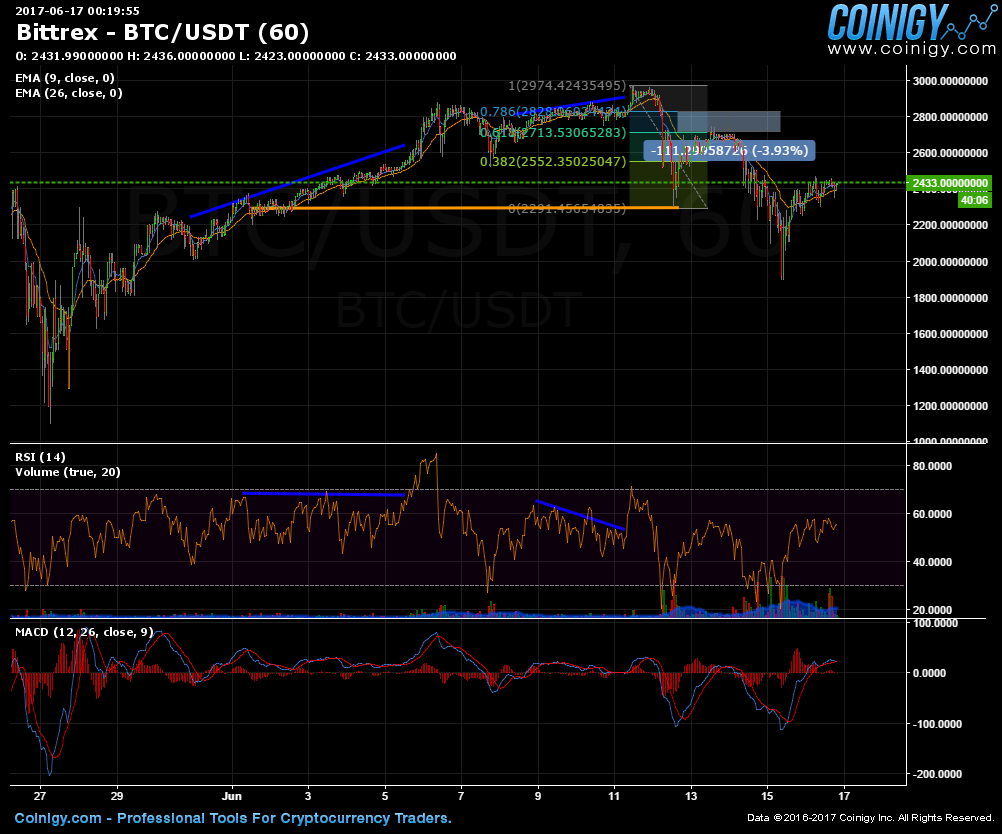The height and width of the screenshot is (834, 1002).
Task: Click the Fibonacci 0(2291.45654835) level label
Action: [x=567, y=208]
